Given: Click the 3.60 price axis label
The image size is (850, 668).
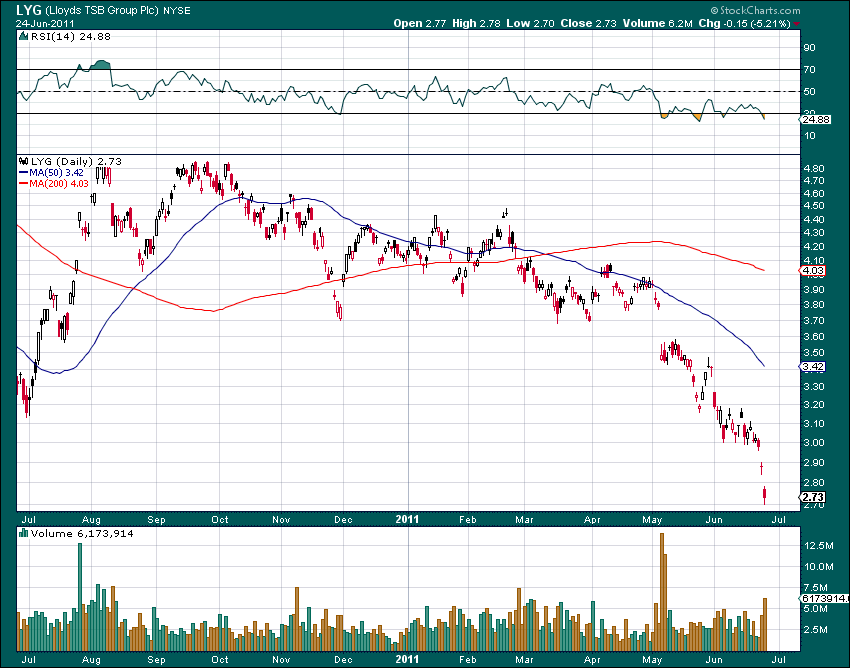Looking at the screenshot, I should pyautogui.click(x=814, y=336).
